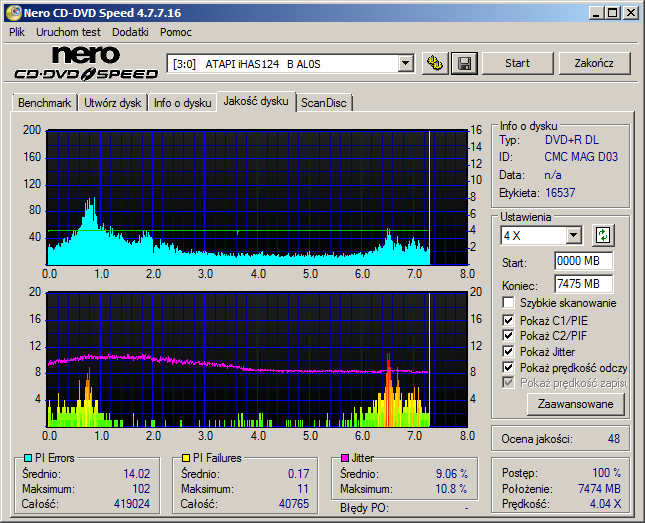645x523 pixels.
Task: Select the Jakość dysku tab
Action: 256,101
